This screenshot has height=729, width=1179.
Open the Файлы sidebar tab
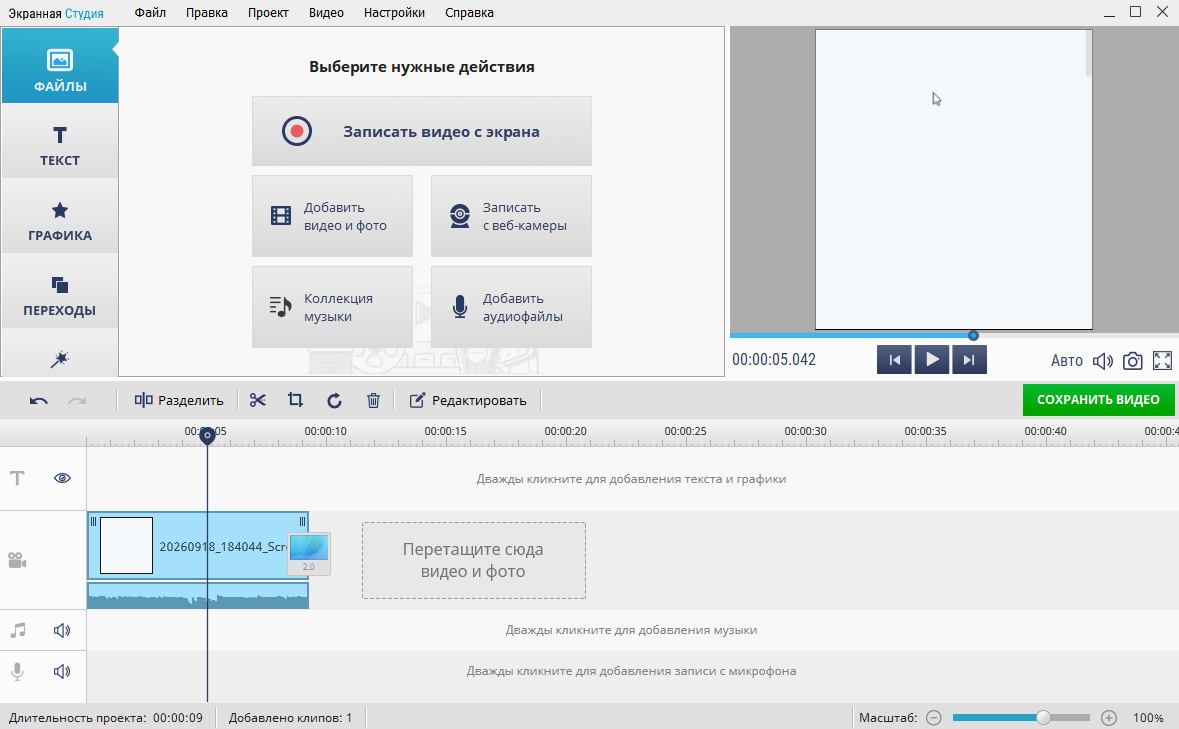59,65
